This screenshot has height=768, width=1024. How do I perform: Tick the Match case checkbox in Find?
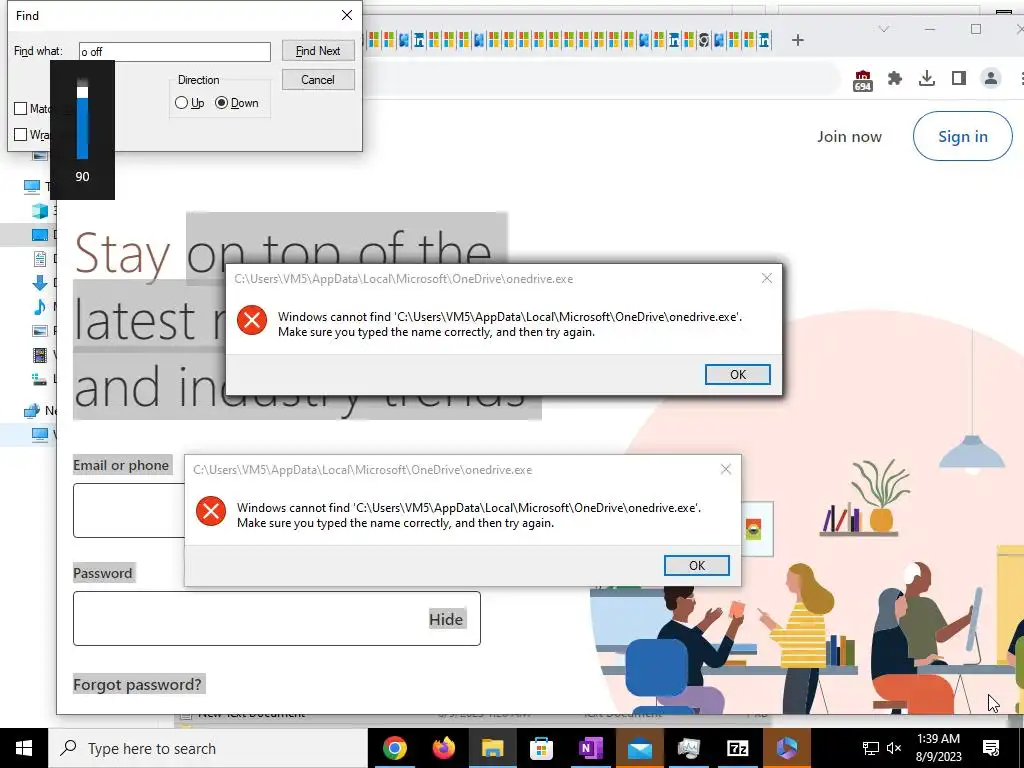[x=21, y=108]
